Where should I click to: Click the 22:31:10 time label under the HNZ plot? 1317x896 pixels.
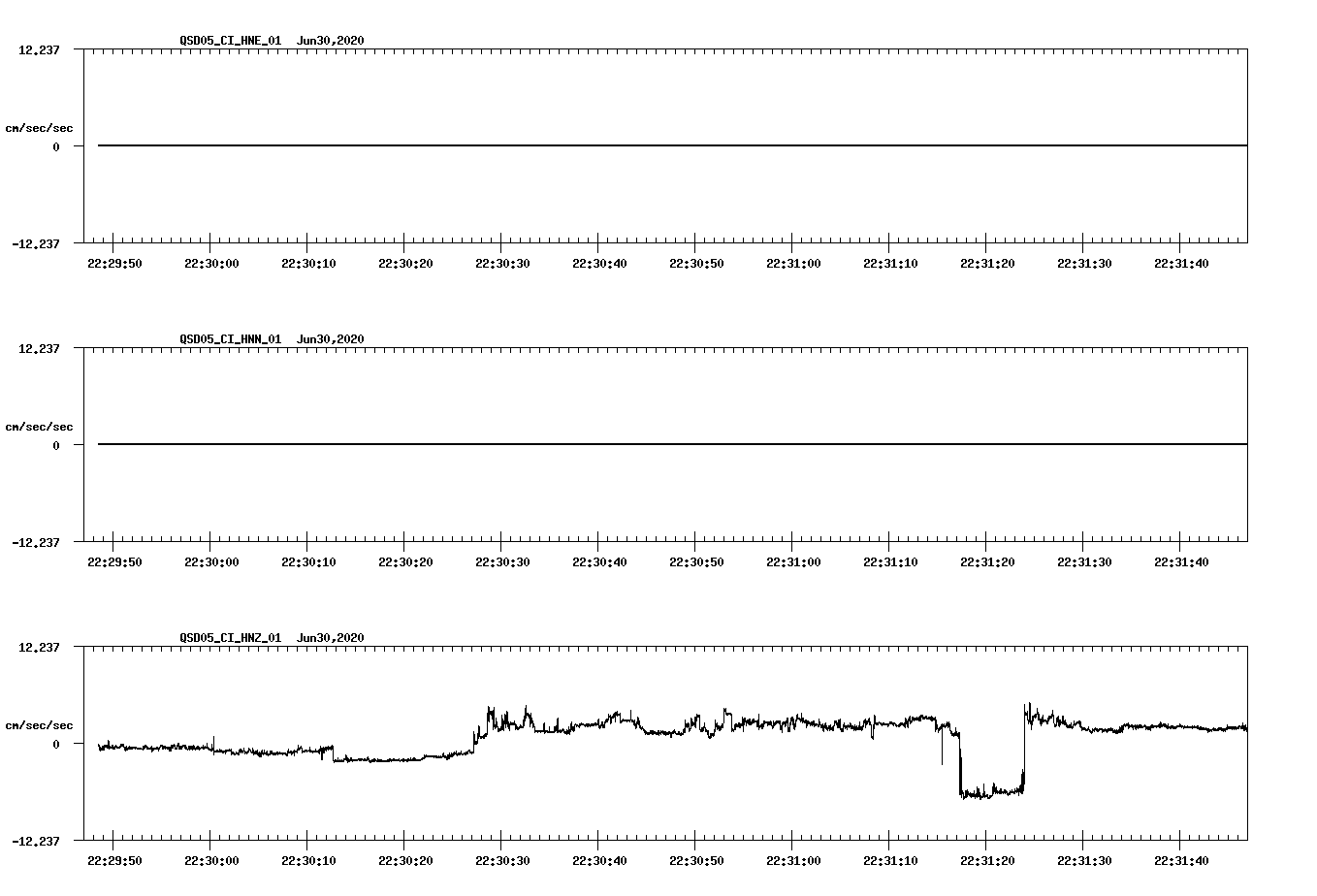click(x=890, y=861)
